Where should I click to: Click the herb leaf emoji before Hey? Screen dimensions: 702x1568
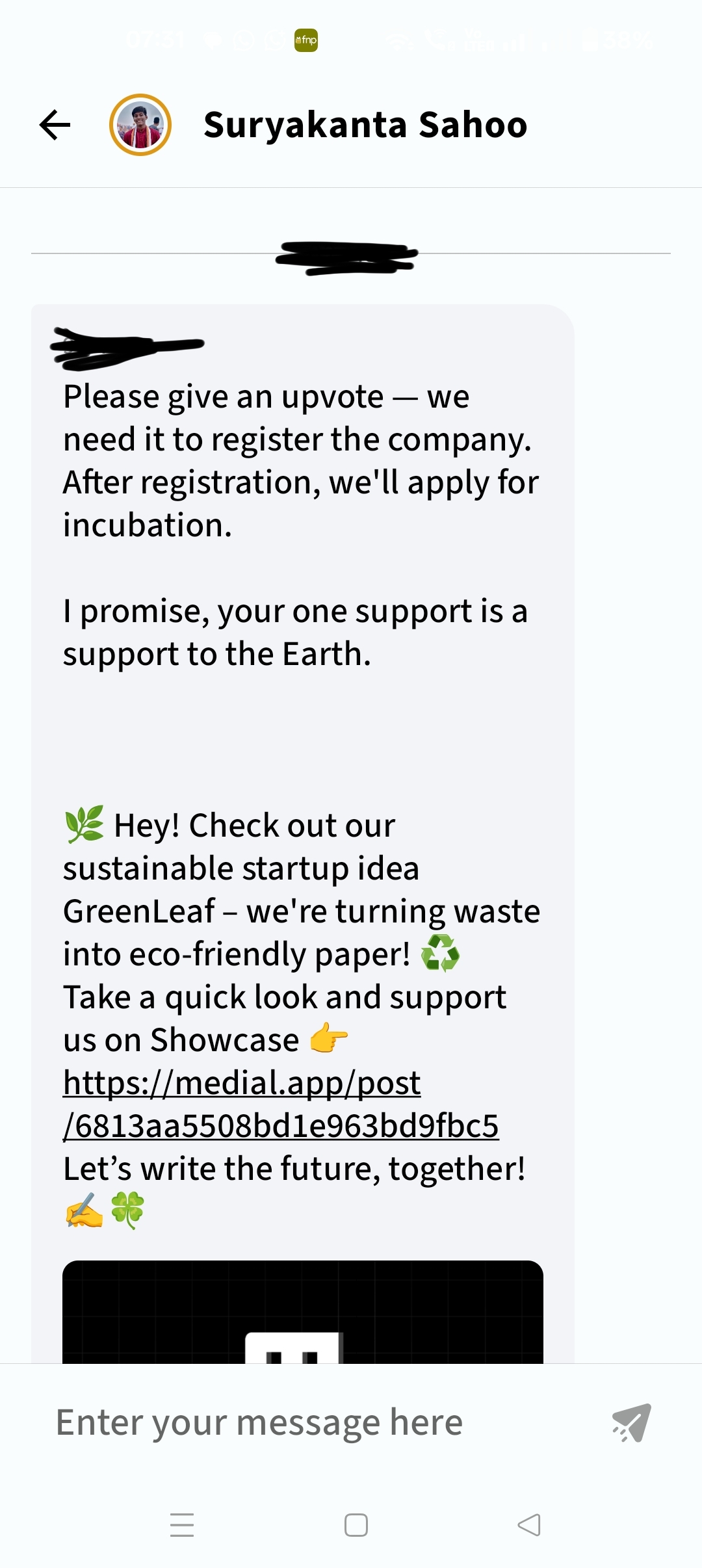[84, 824]
